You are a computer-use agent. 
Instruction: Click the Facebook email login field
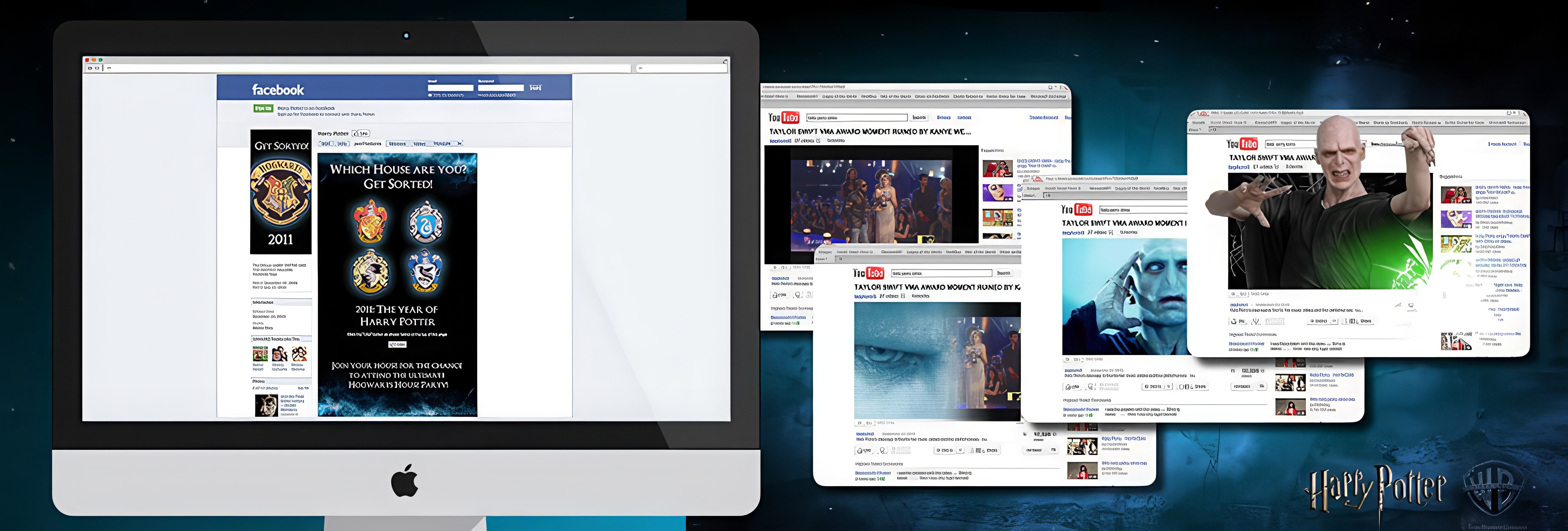click(x=450, y=88)
